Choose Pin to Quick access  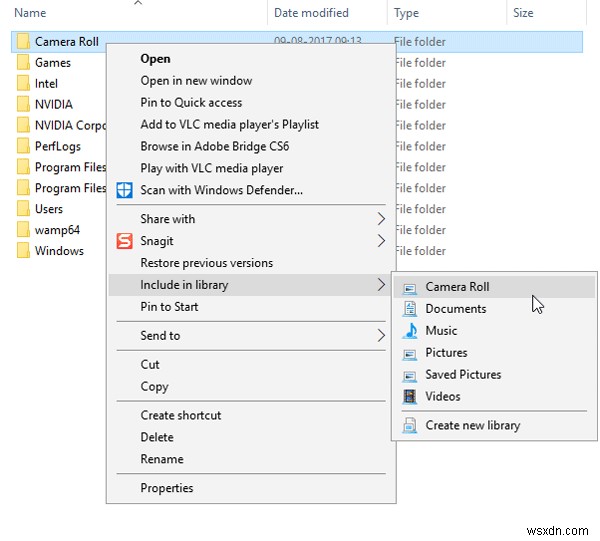(191, 103)
